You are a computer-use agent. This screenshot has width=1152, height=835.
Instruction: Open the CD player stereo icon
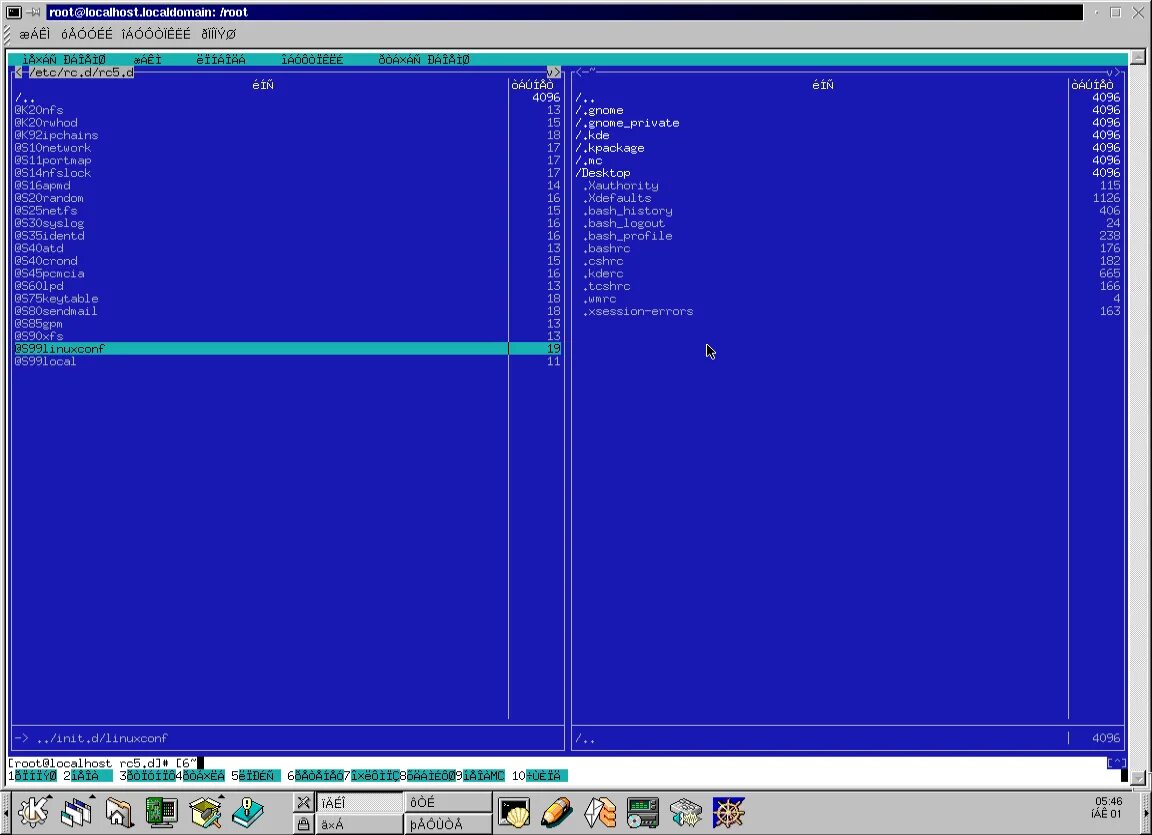(643, 812)
